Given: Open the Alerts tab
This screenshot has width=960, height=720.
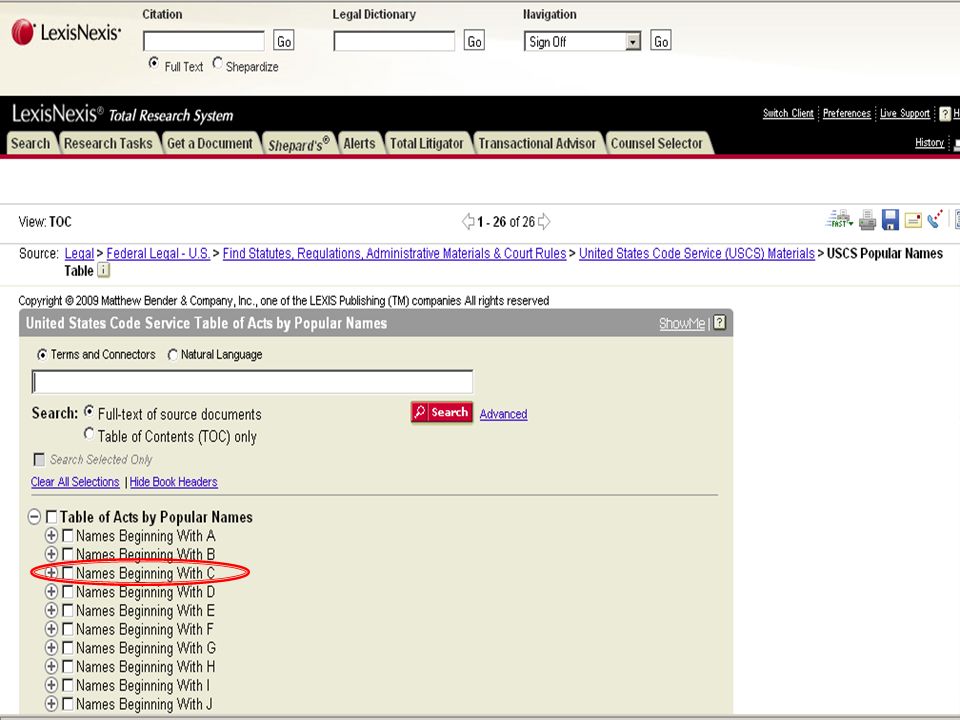Looking at the screenshot, I should pyautogui.click(x=359, y=143).
